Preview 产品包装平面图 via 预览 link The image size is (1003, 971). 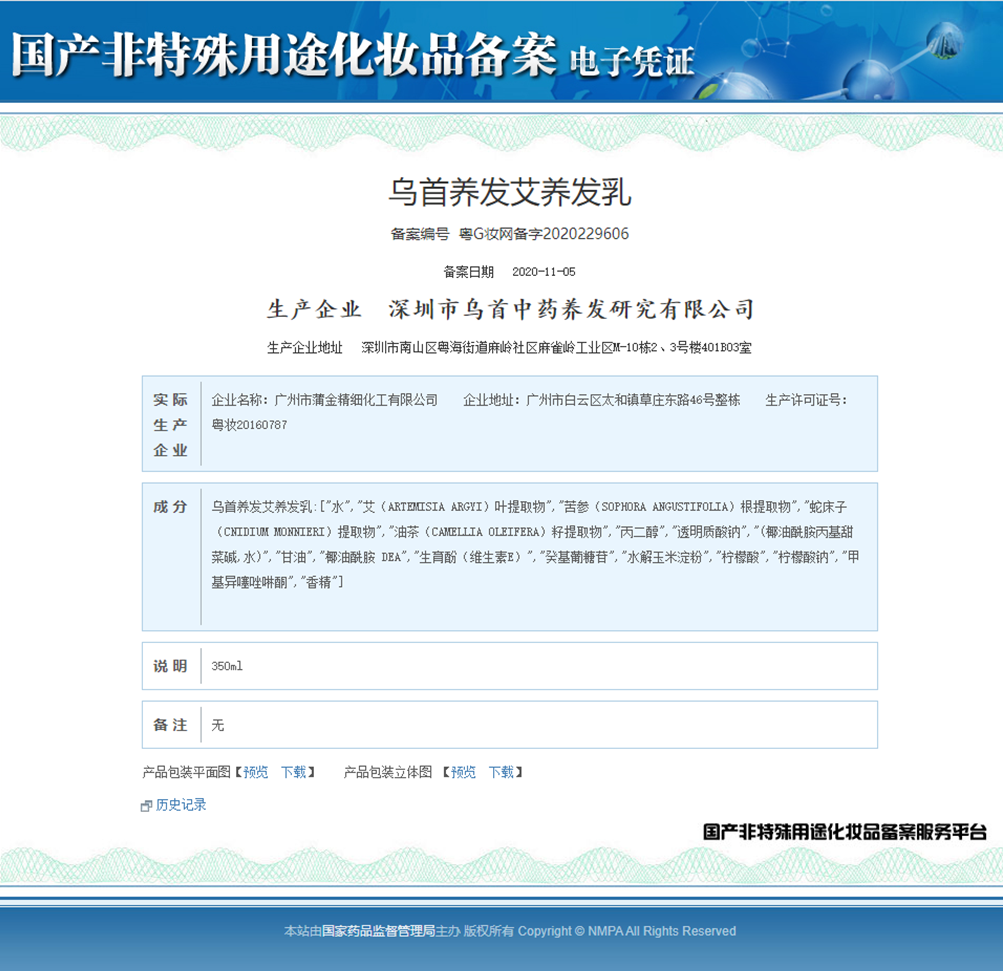point(256,772)
